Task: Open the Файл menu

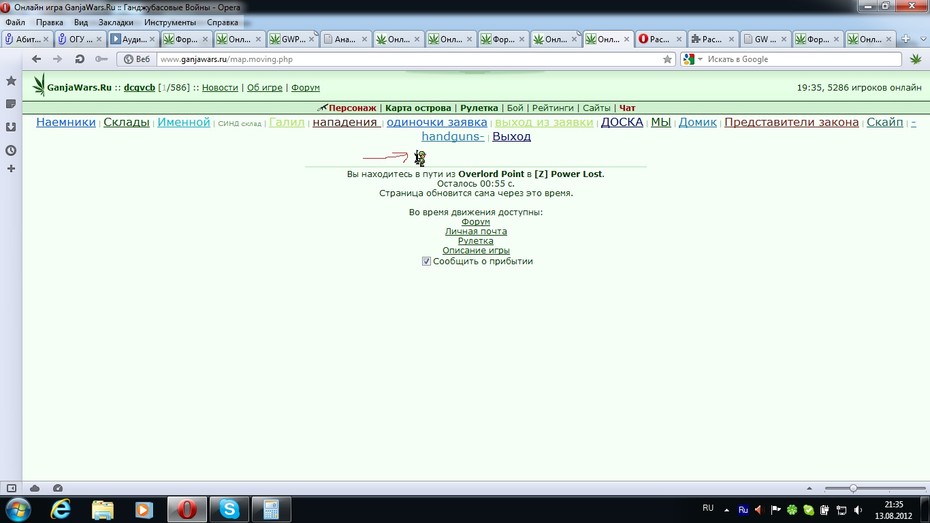Action: [15, 22]
